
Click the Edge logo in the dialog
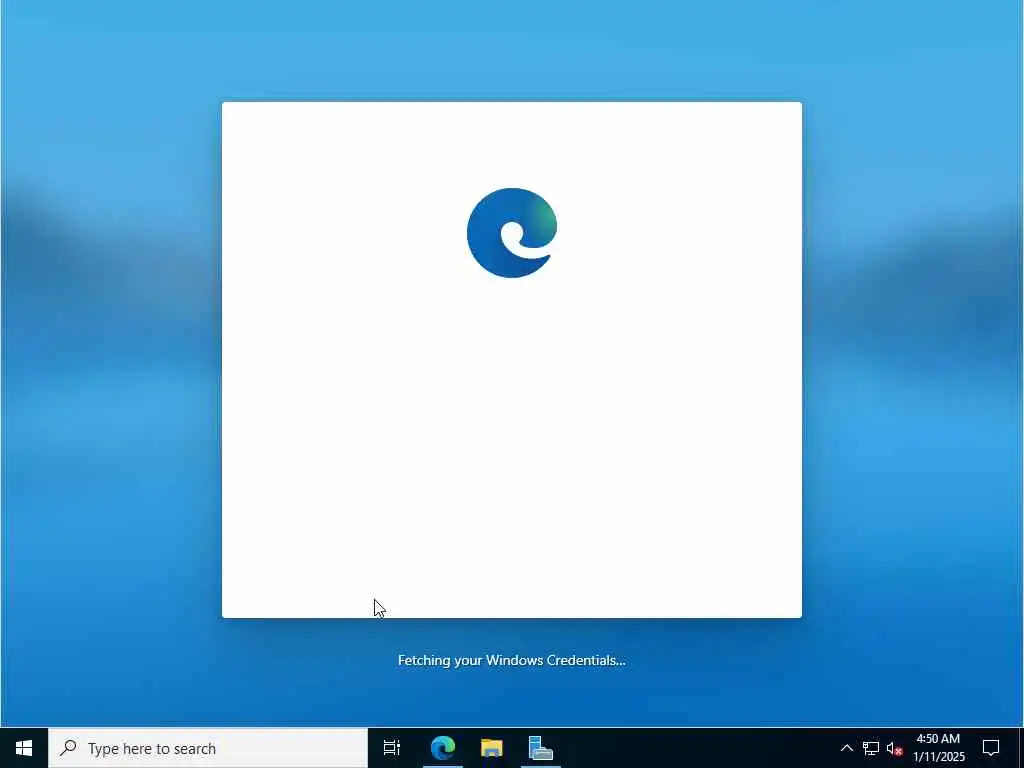click(x=512, y=232)
